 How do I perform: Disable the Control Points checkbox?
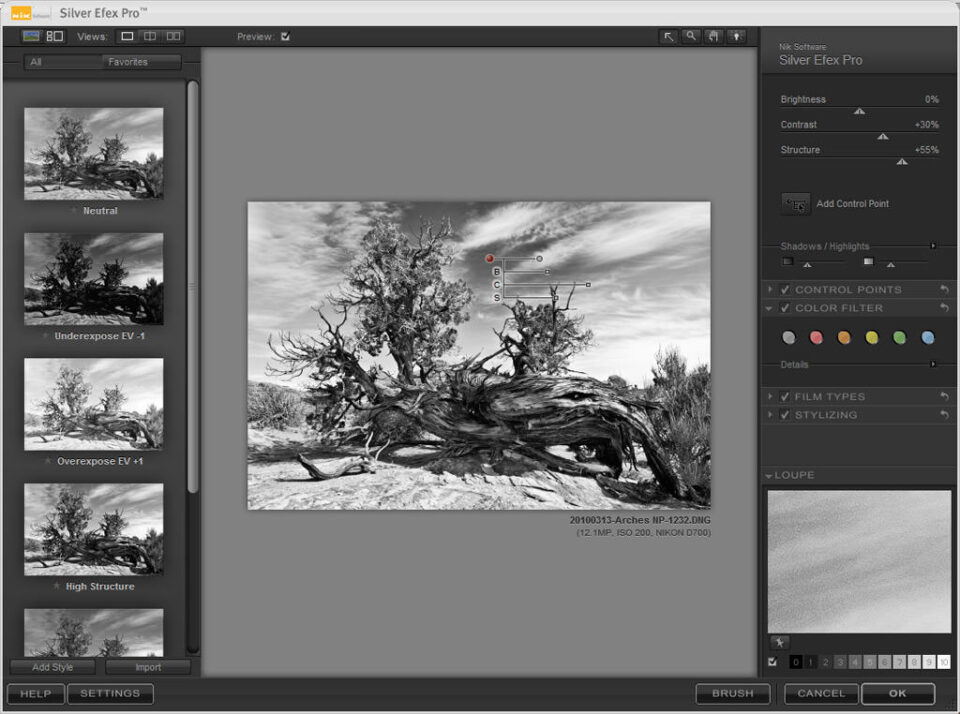tap(785, 290)
